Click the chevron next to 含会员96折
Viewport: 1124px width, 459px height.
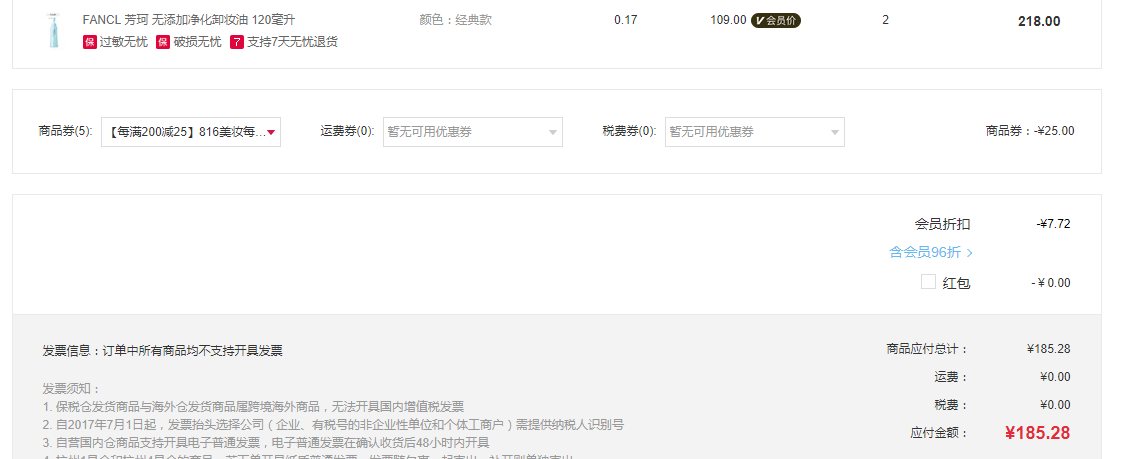click(x=969, y=252)
